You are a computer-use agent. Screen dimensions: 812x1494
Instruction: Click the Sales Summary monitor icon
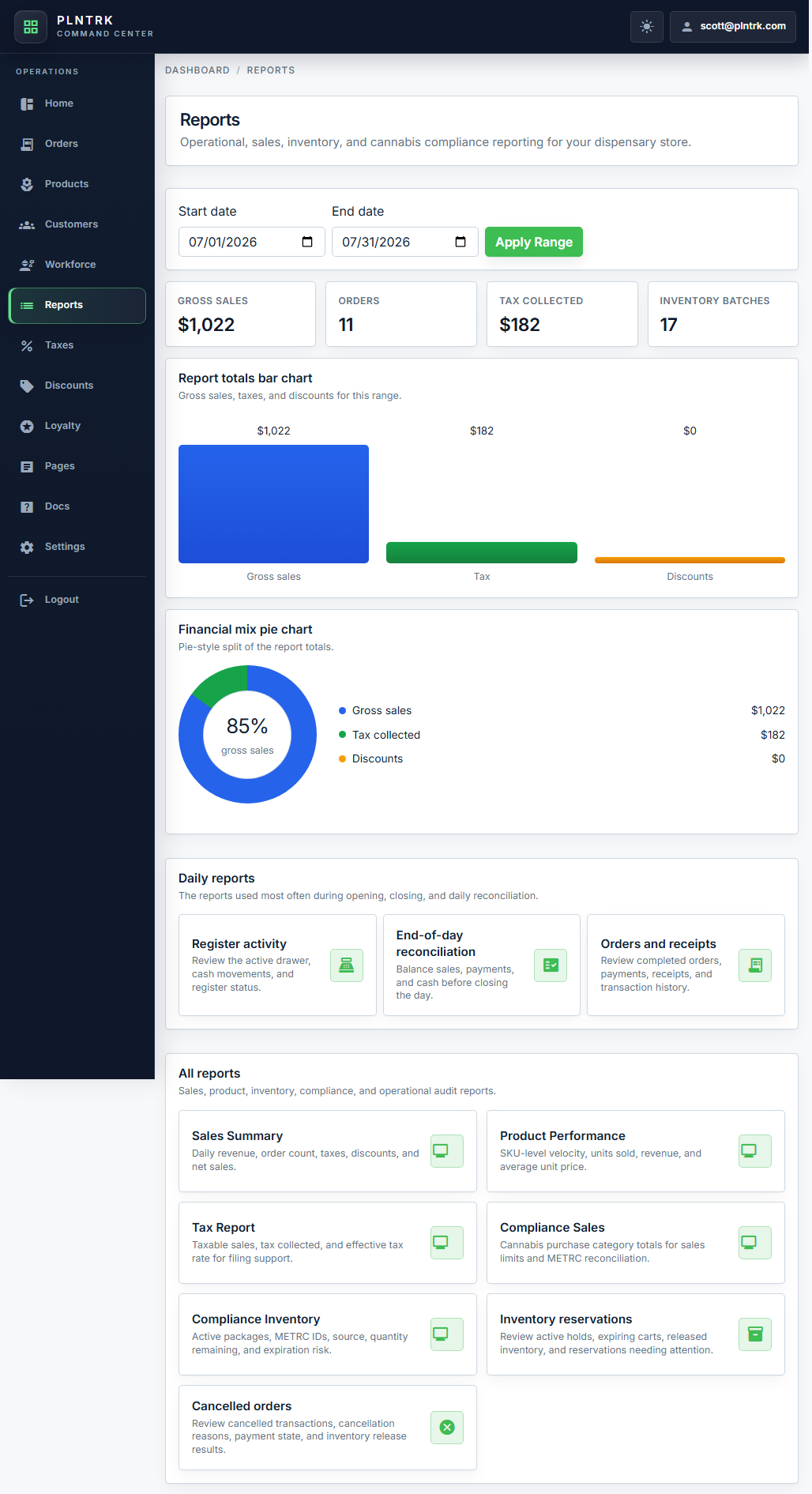[x=447, y=1151]
